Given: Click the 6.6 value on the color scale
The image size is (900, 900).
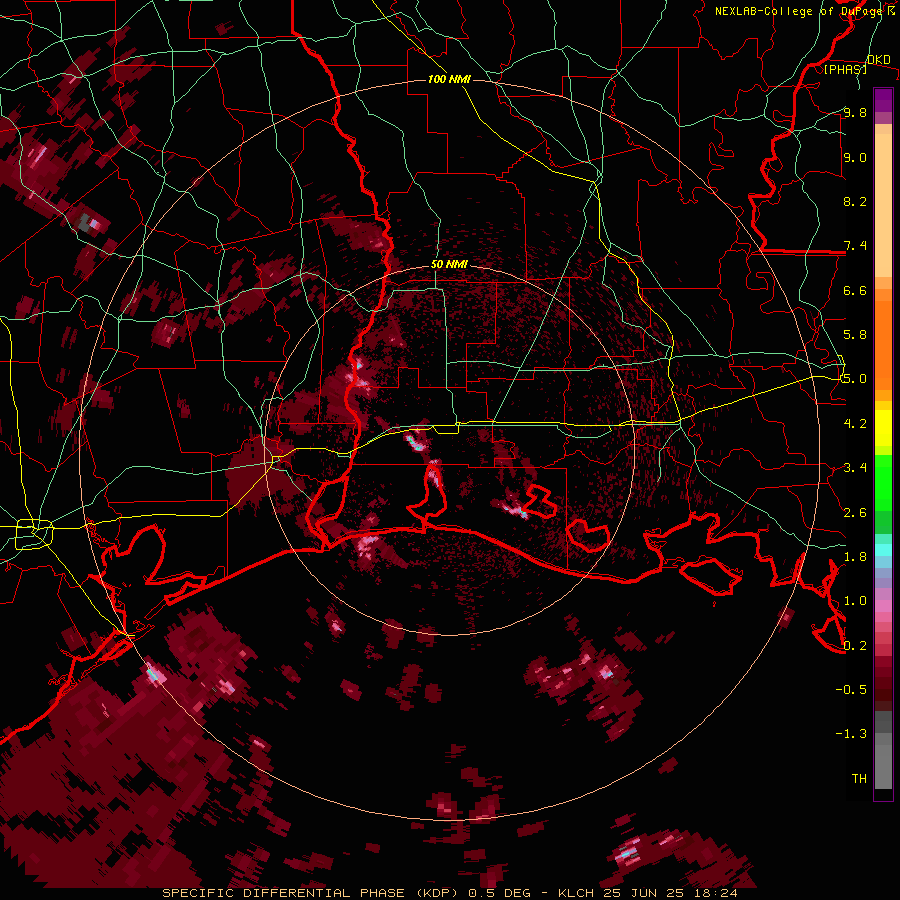Looking at the screenshot, I should (855, 290).
